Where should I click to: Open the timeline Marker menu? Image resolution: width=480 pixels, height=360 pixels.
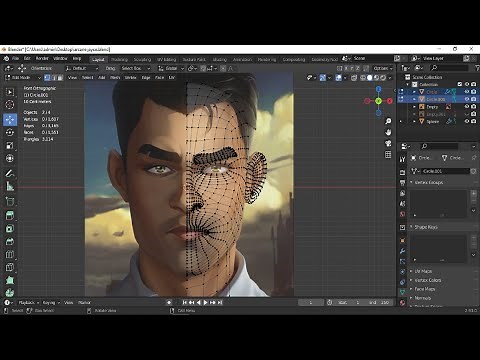pos(84,303)
